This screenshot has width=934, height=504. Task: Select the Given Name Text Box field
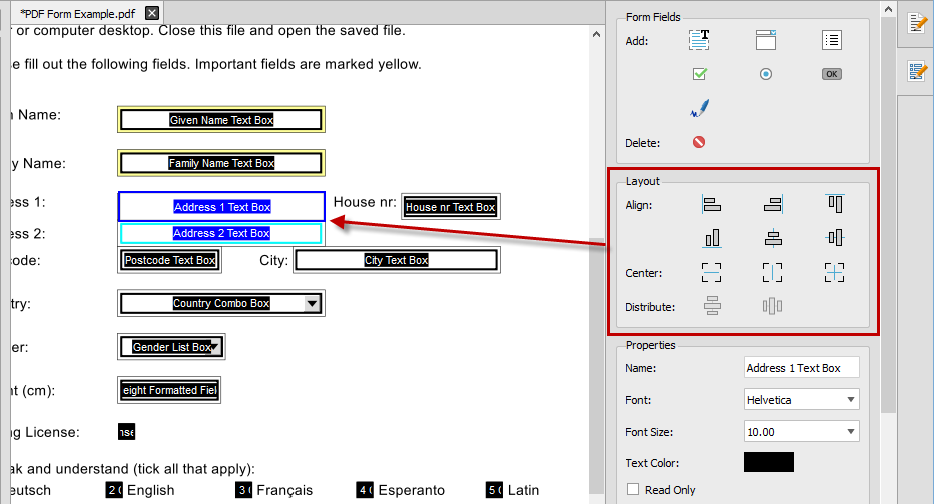pyautogui.click(x=221, y=120)
